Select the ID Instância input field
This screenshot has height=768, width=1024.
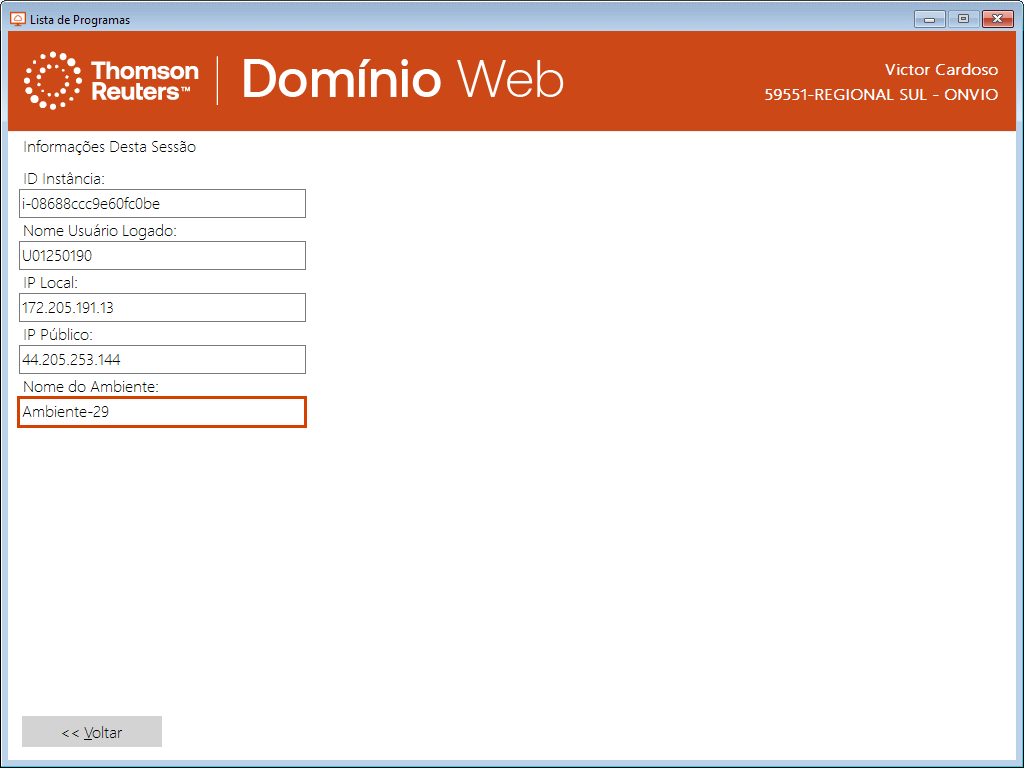click(162, 204)
